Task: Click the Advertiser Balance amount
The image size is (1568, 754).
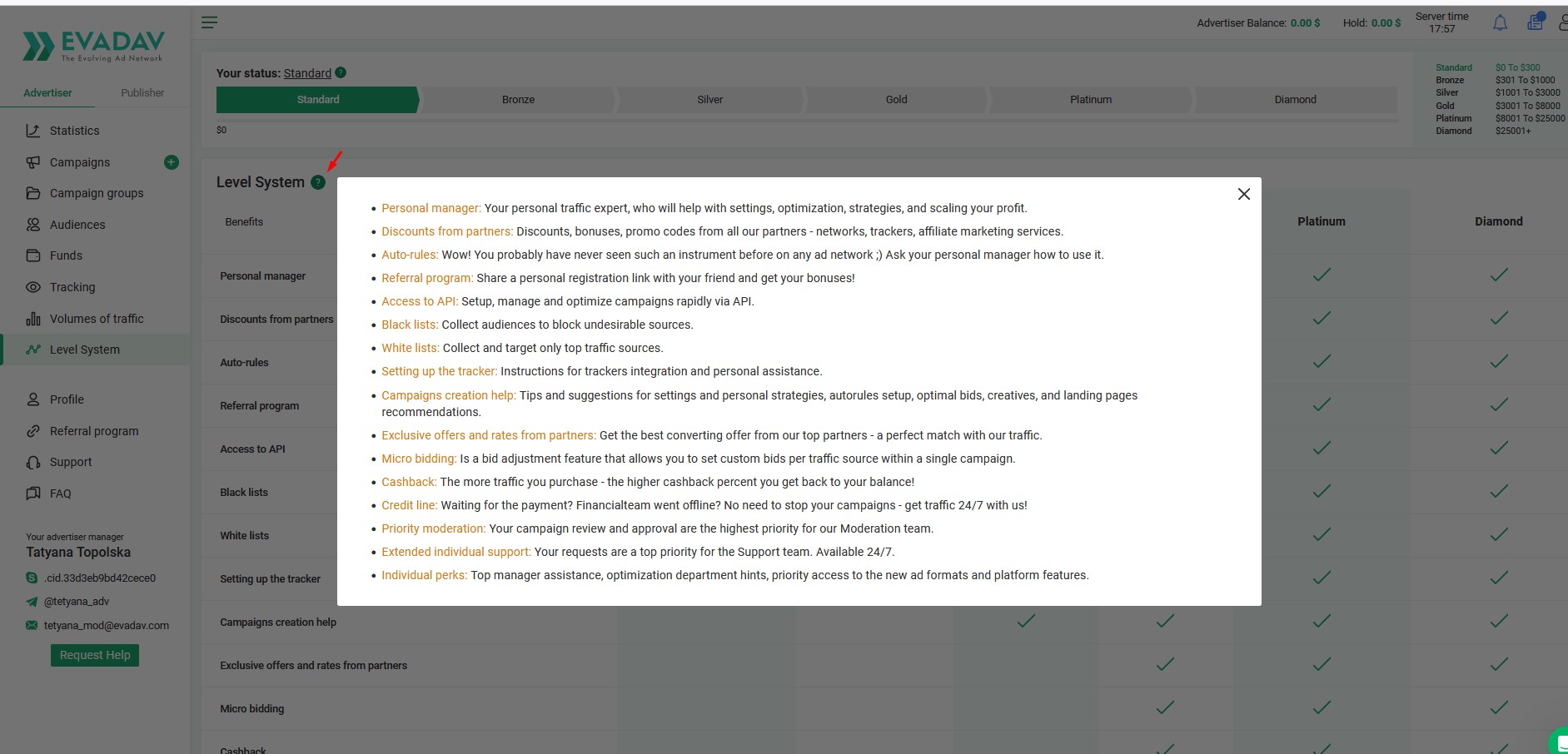Action: (x=1305, y=23)
